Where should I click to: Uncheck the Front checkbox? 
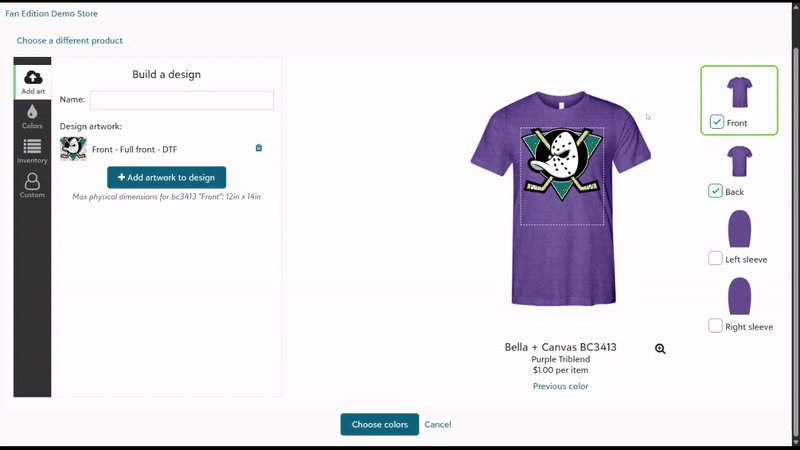(x=717, y=122)
